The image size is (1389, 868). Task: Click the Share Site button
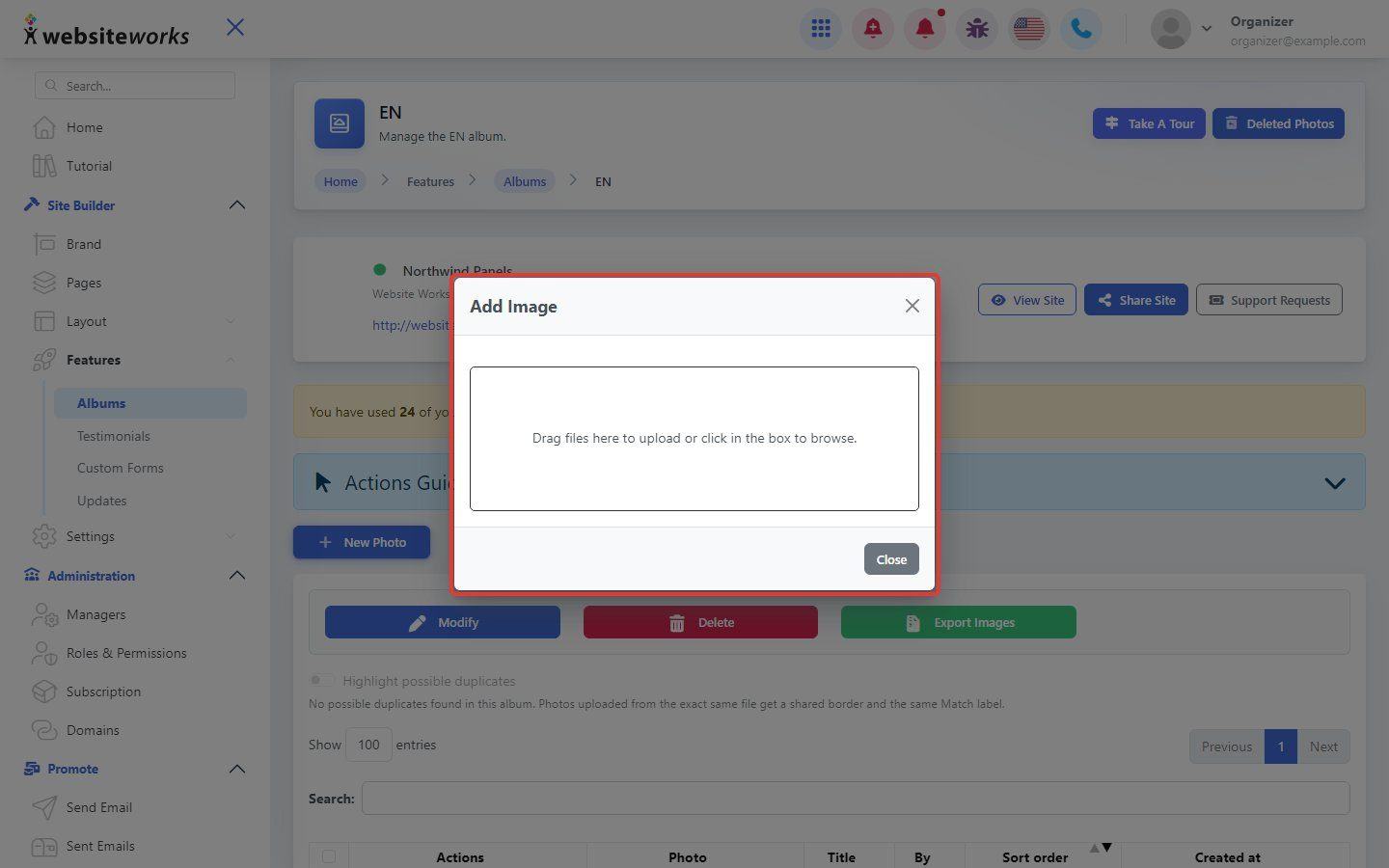point(1136,300)
